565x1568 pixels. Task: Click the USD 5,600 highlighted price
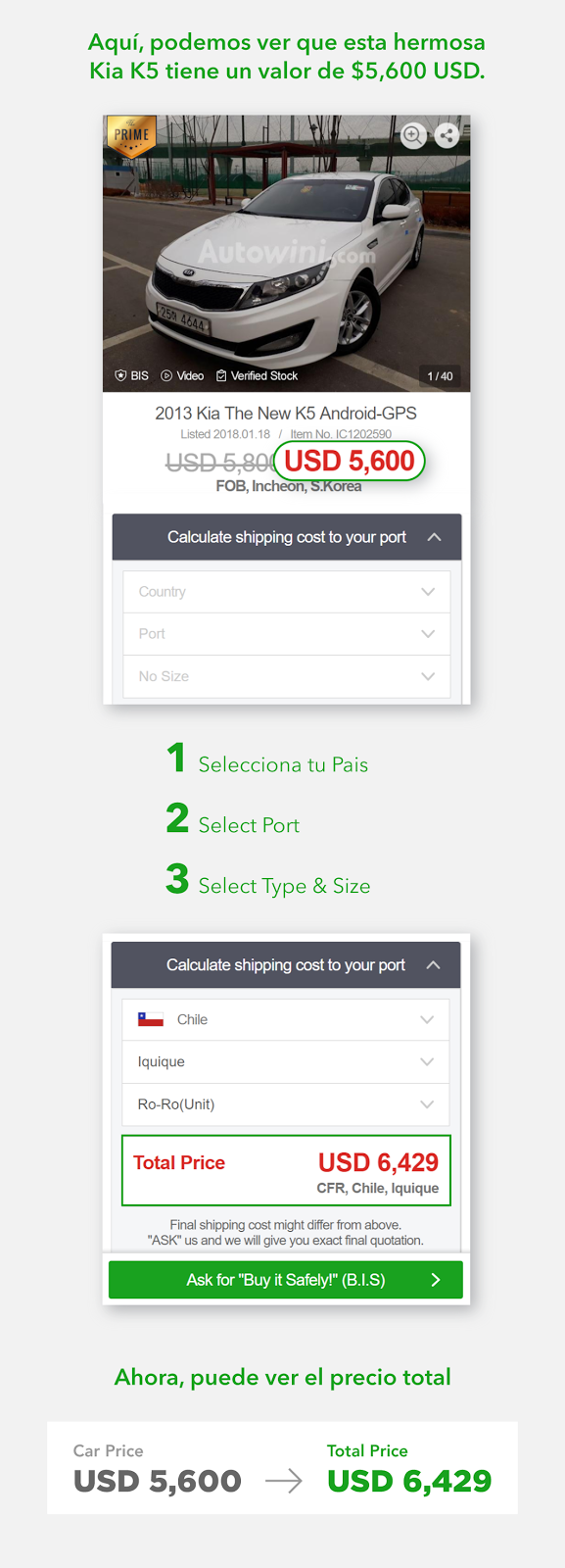coord(350,461)
